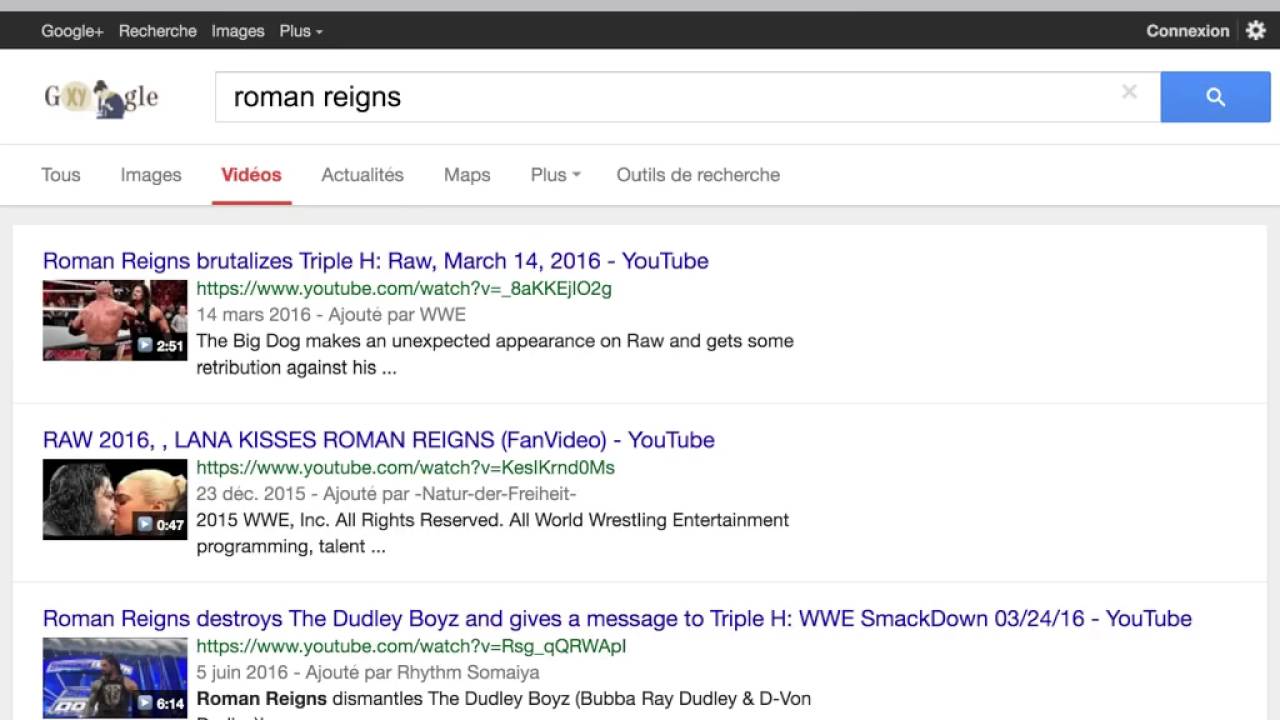Play the 6:14 video thumbnail

pos(115,678)
